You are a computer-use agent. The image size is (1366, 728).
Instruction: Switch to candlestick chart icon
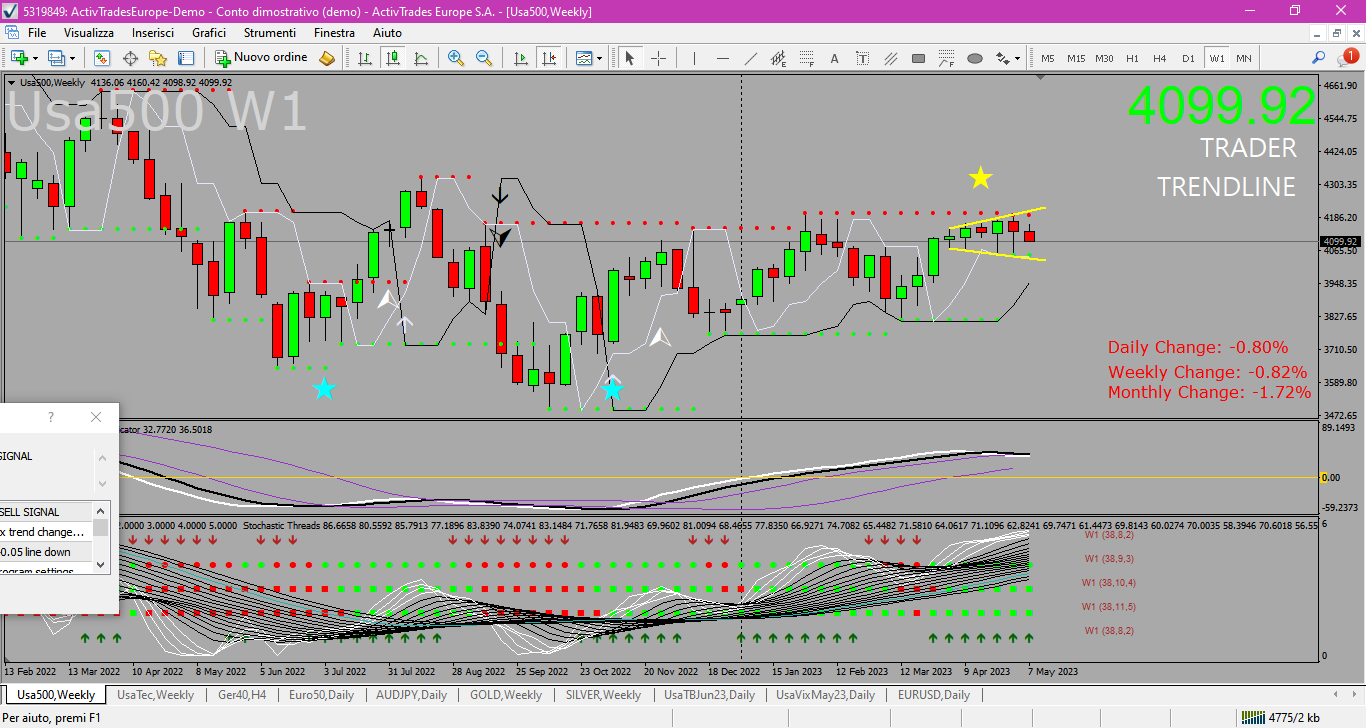pyautogui.click(x=393, y=58)
